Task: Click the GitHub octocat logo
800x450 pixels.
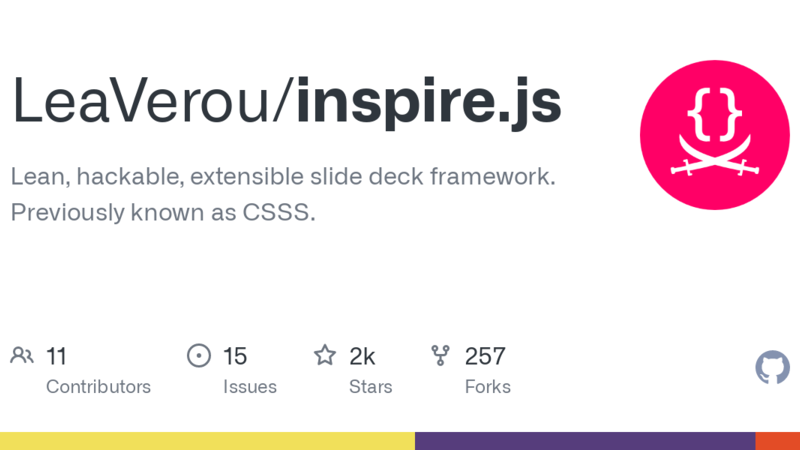Action: coord(772,368)
